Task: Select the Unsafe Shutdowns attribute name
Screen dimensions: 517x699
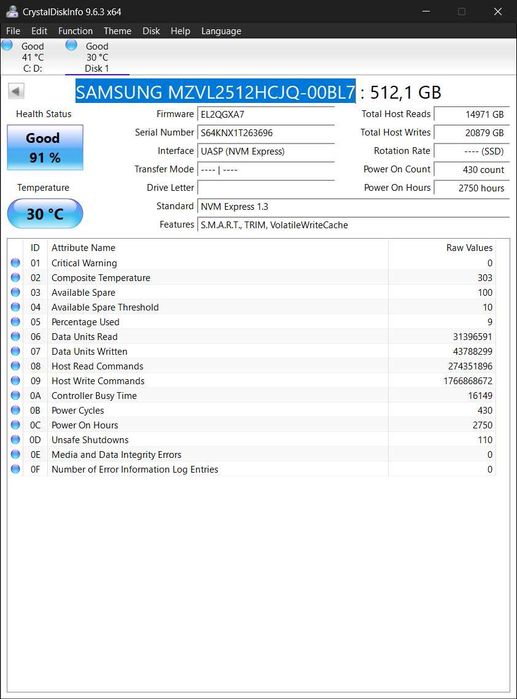Action: tap(90, 440)
